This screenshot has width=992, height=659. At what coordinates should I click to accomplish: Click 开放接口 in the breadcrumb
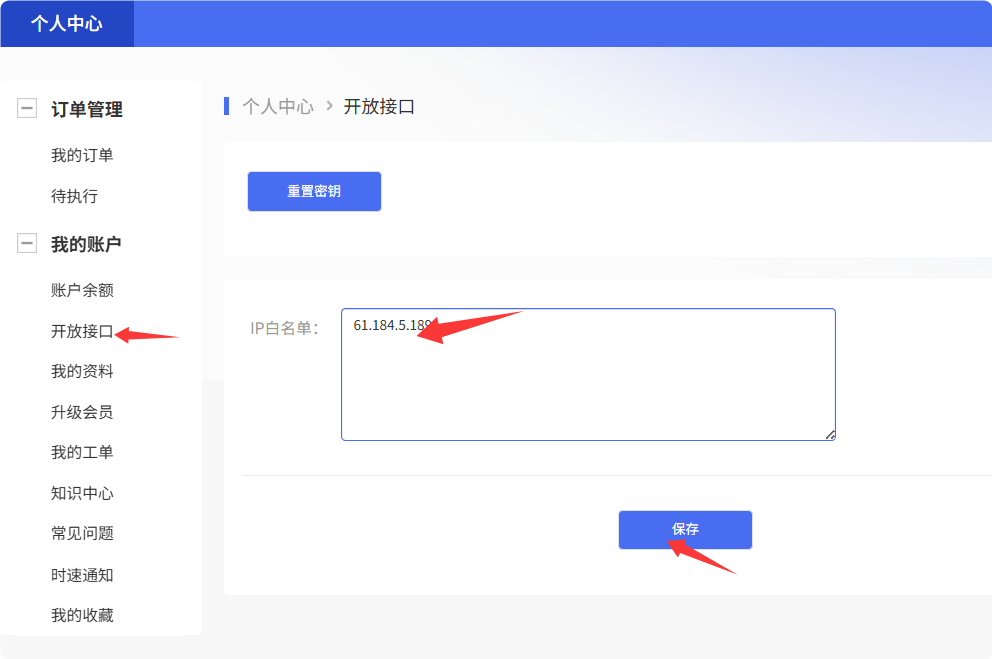[379, 106]
